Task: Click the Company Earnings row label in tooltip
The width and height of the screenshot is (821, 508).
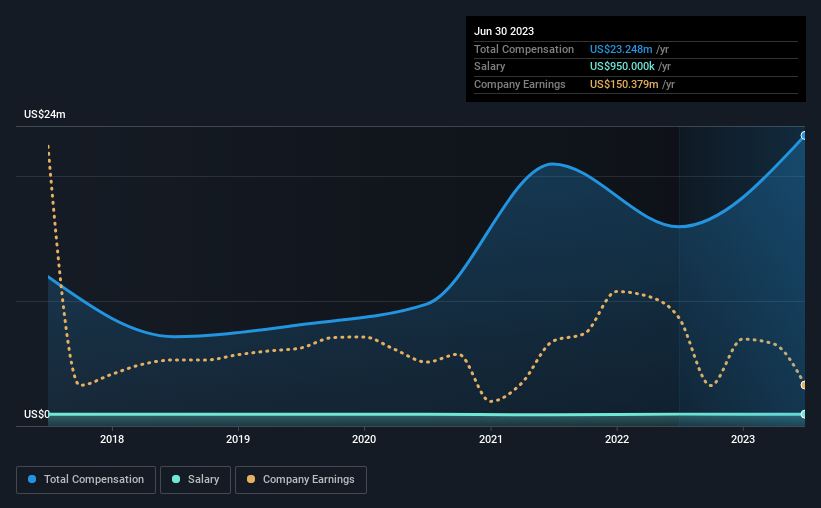Action: (x=519, y=84)
